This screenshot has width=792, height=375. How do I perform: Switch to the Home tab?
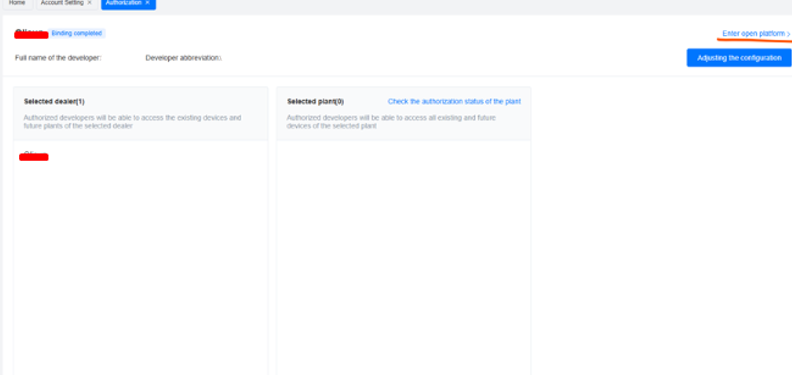point(17,3)
